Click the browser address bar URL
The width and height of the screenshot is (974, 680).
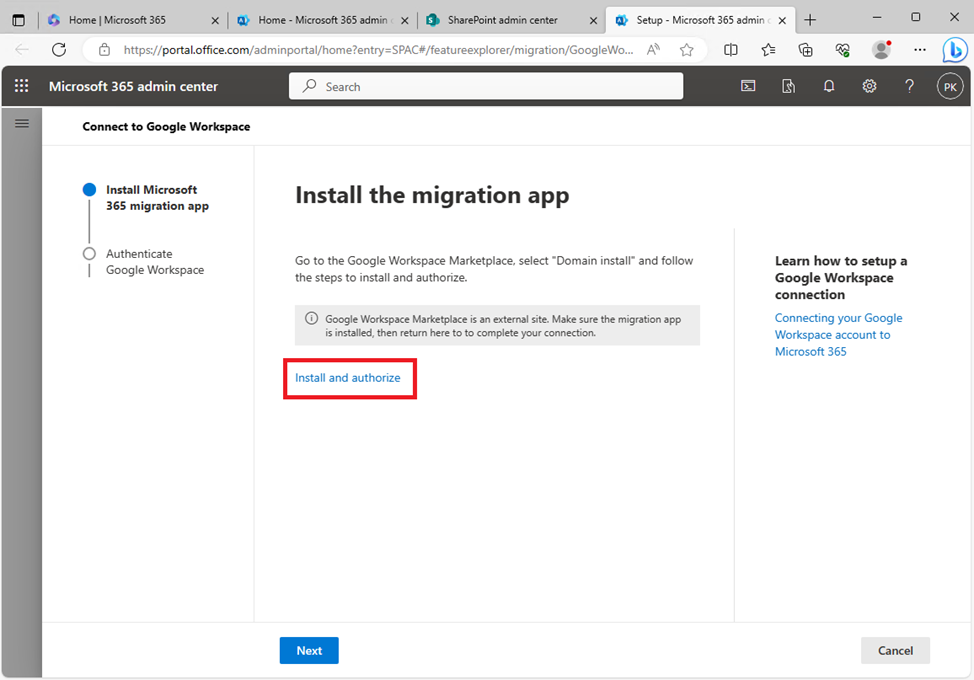[378, 50]
